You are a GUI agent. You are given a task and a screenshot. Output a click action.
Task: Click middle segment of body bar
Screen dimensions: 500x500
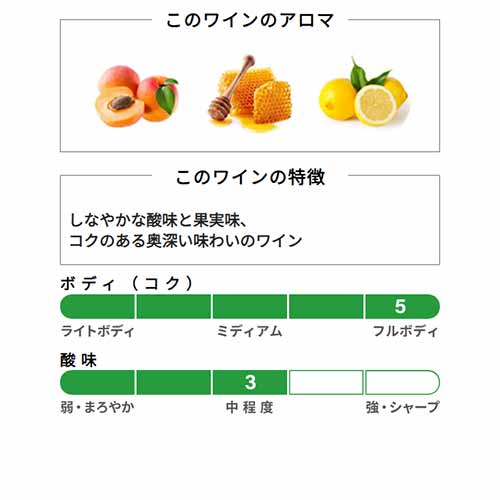(250, 306)
